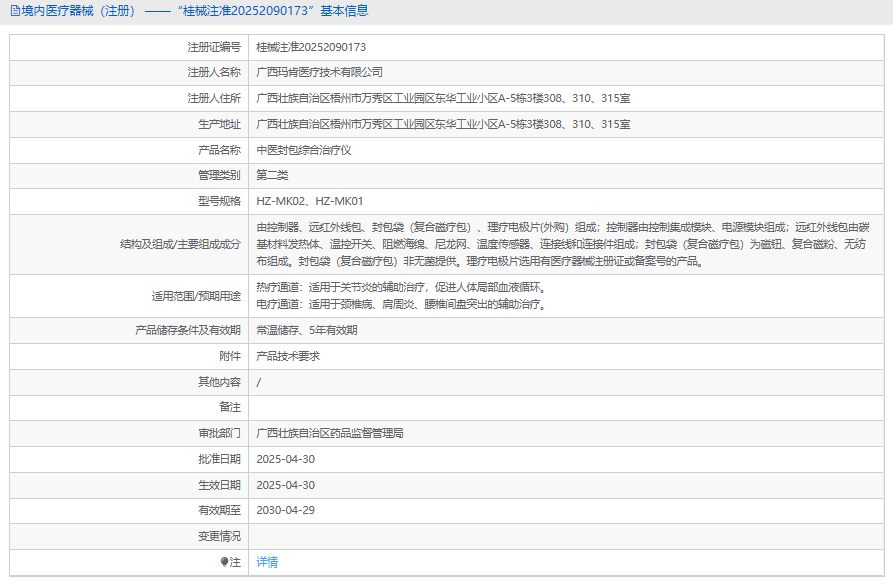
Task: Click the 审批部门 label
Action: (x=219, y=434)
